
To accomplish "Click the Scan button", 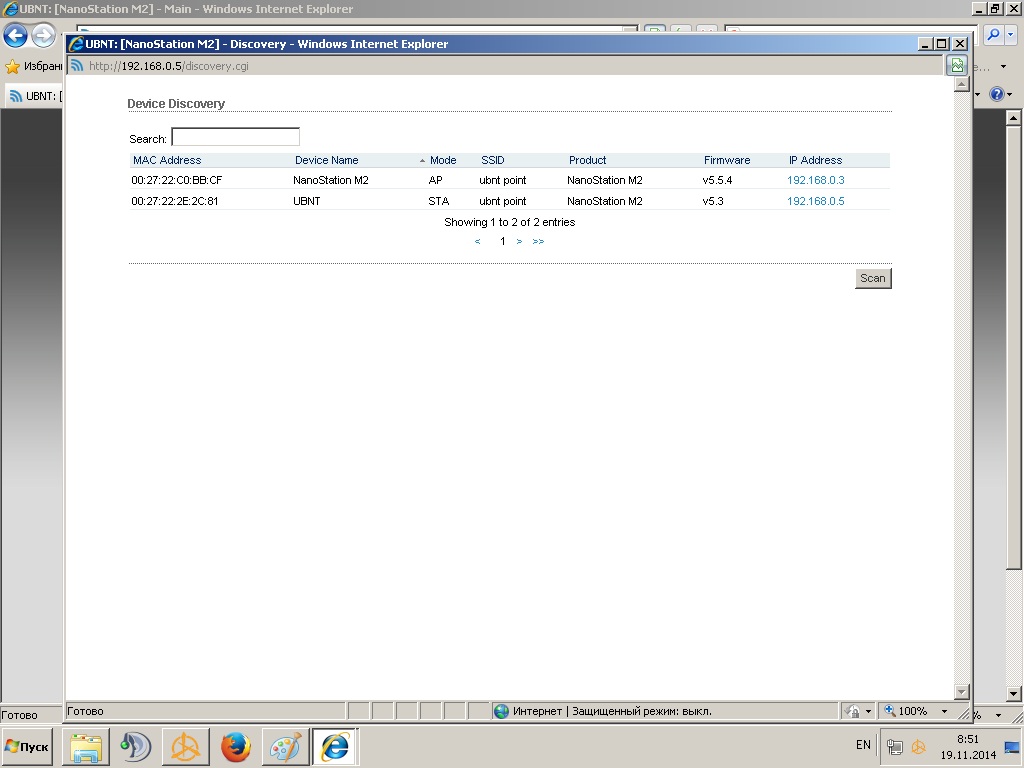I will [872, 278].
